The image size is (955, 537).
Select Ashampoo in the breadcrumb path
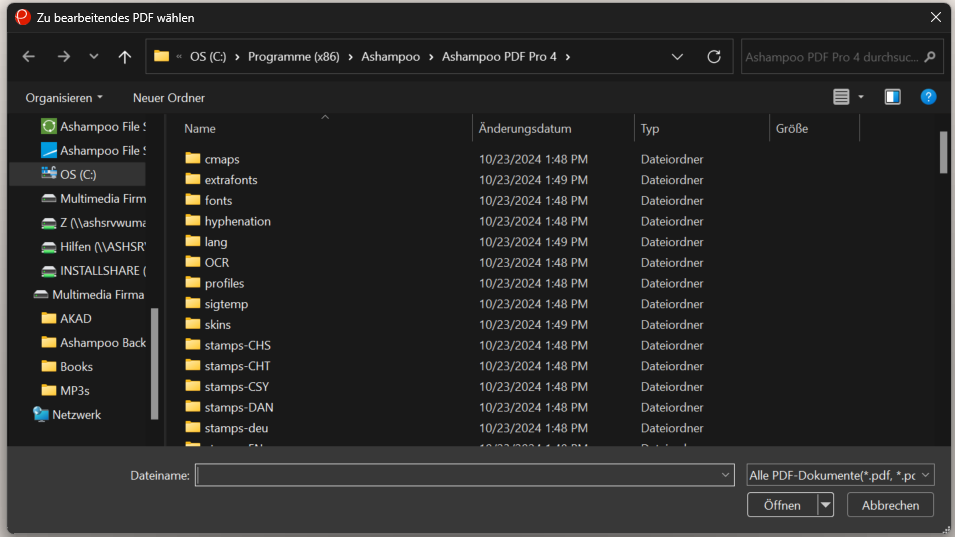tap(390, 57)
